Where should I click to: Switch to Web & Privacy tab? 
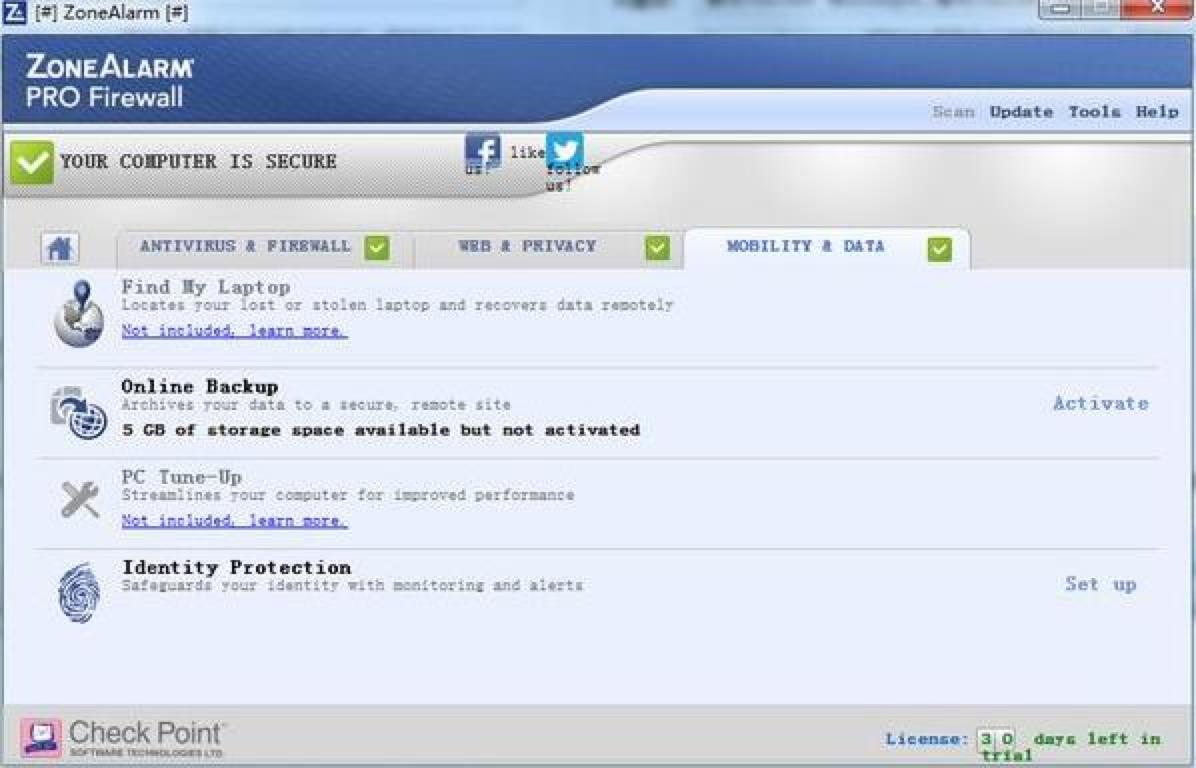point(548,248)
